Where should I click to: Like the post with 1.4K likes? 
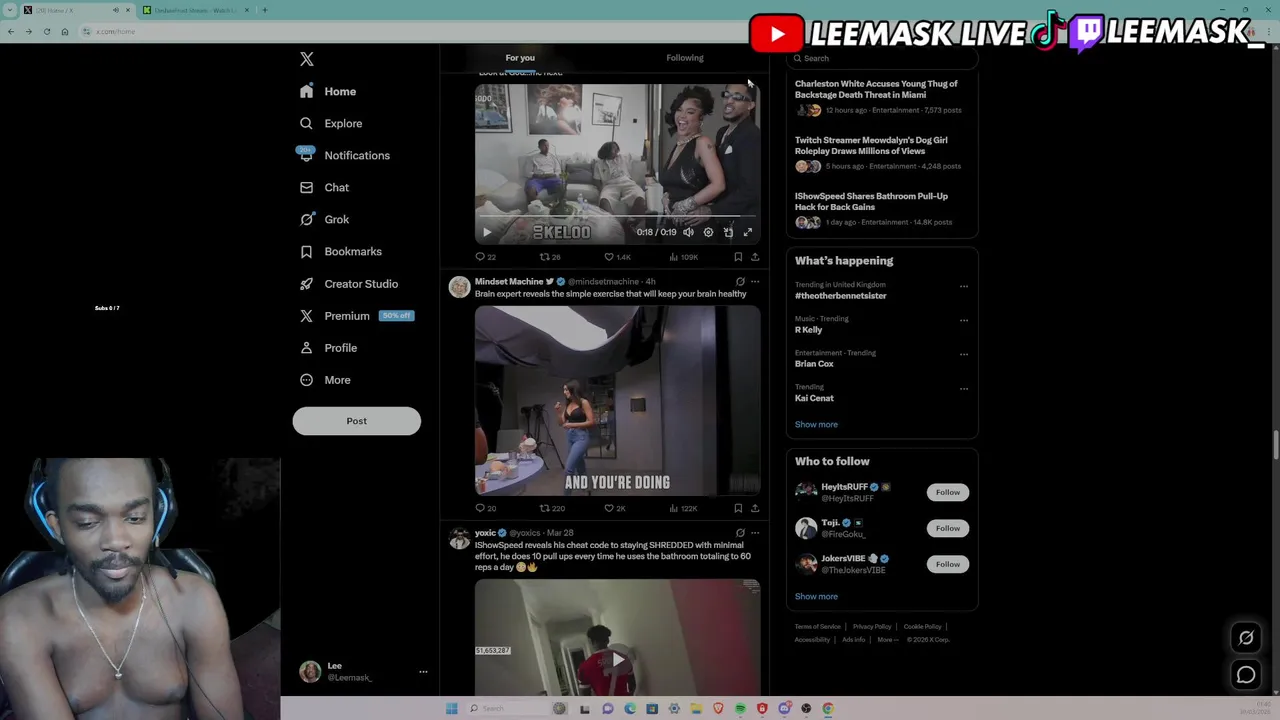[617, 257]
